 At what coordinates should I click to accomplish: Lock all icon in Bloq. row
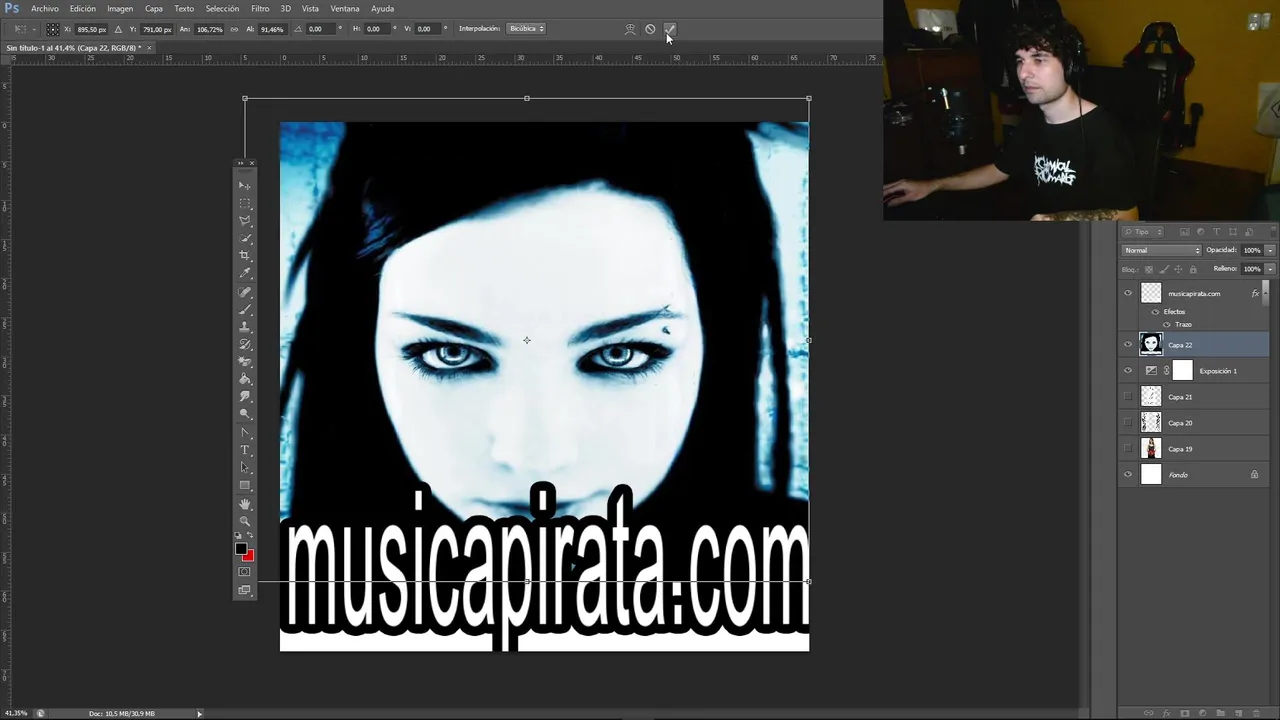point(1193,269)
